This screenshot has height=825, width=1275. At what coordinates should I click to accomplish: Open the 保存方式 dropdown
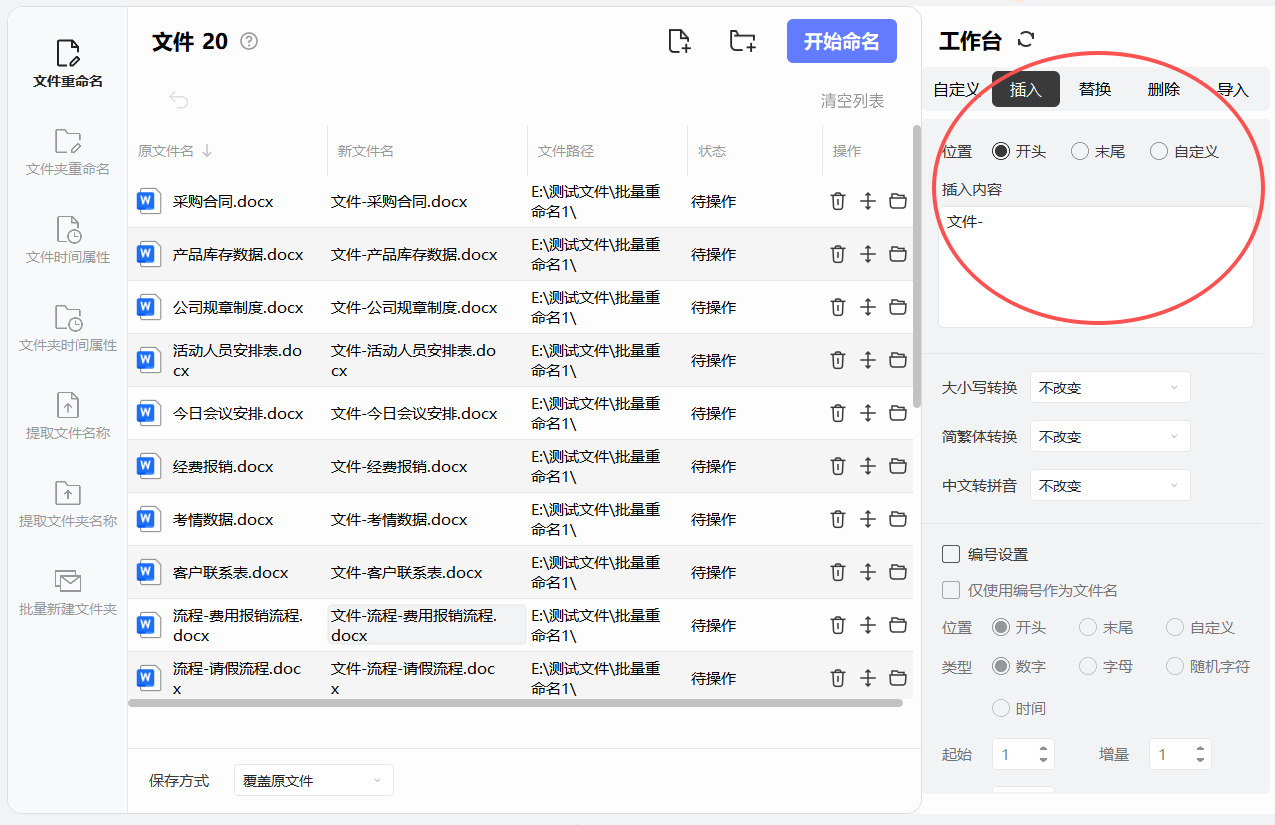313,781
